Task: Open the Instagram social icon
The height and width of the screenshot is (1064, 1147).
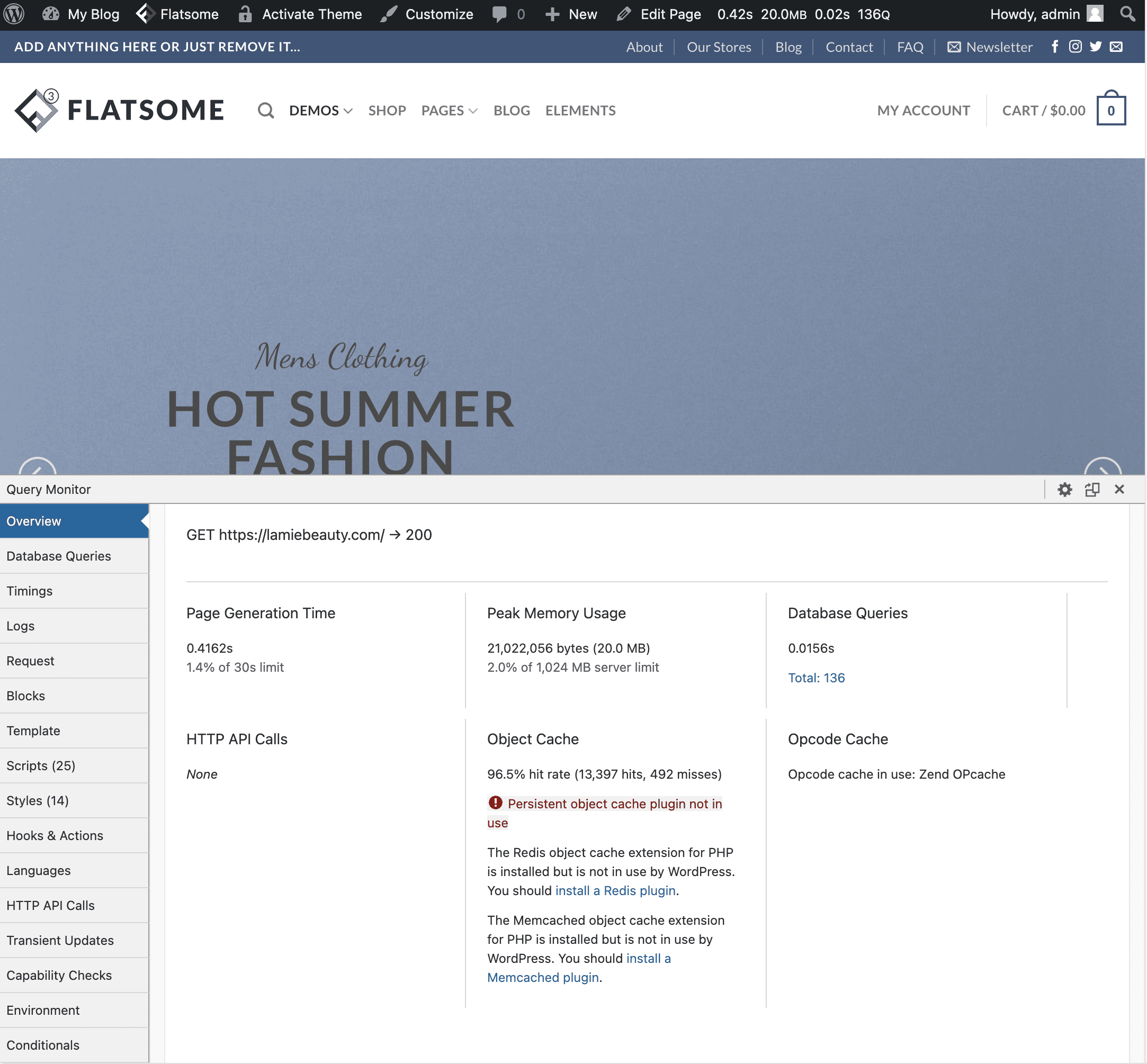Action: 1075,47
